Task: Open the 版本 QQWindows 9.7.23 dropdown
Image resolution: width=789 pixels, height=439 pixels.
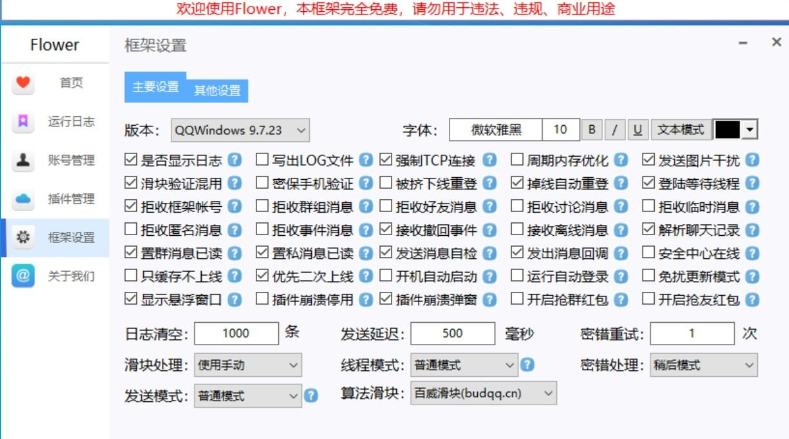Action: (x=240, y=130)
